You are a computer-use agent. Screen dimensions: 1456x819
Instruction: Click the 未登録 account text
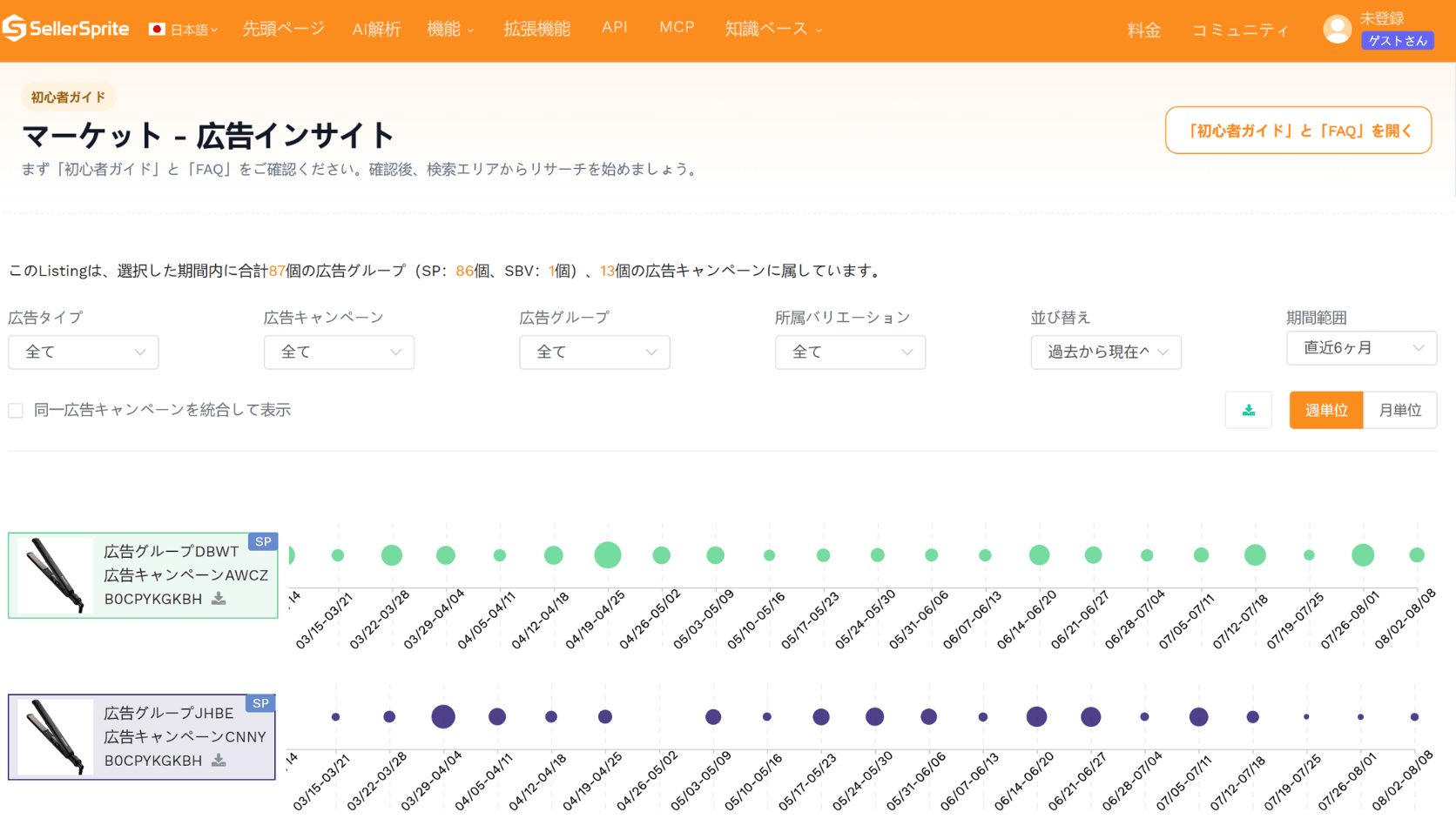[1381, 18]
